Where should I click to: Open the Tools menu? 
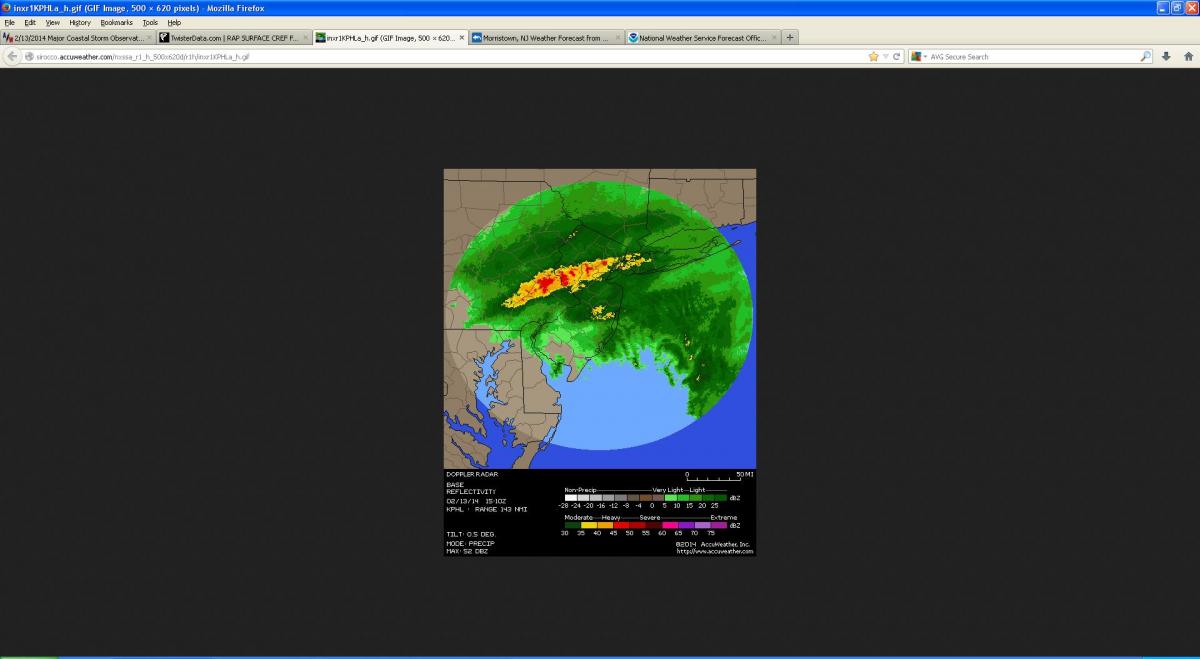(150, 22)
